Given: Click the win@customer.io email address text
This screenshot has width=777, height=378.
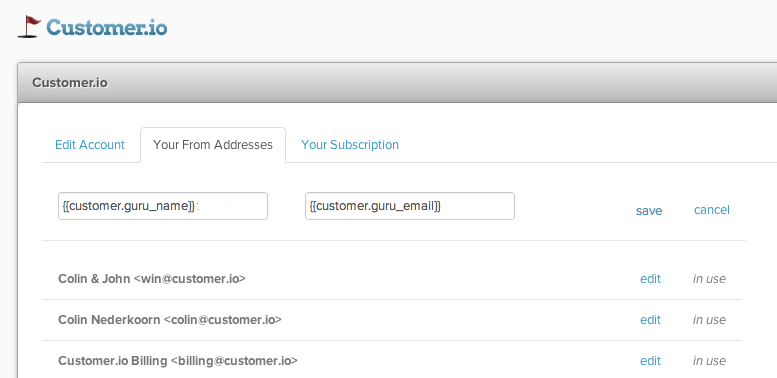Looking at the screenshot, I should click(190, 278).
